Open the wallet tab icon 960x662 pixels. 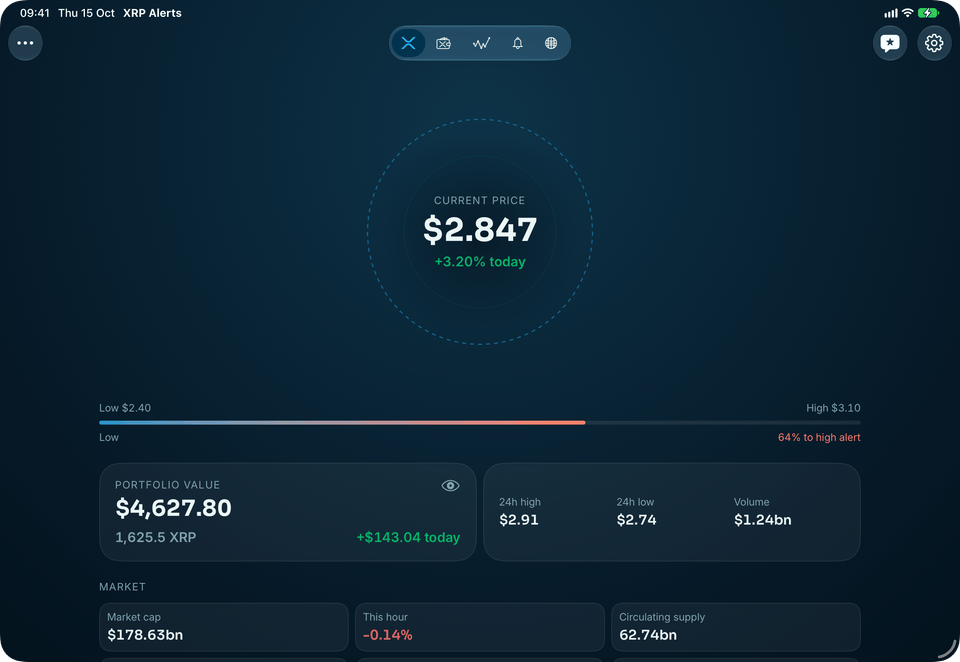pos(443,43)
